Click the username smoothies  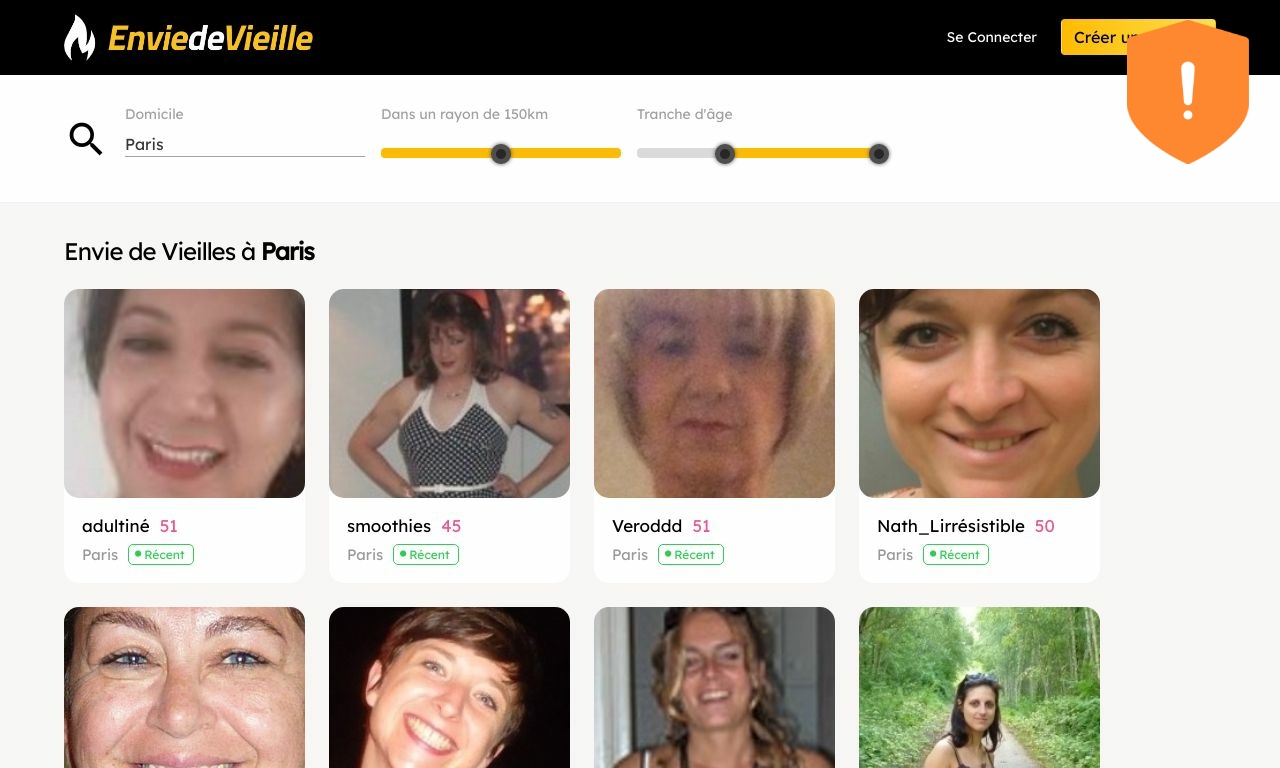pyautogui.click(x=389, y=526)
